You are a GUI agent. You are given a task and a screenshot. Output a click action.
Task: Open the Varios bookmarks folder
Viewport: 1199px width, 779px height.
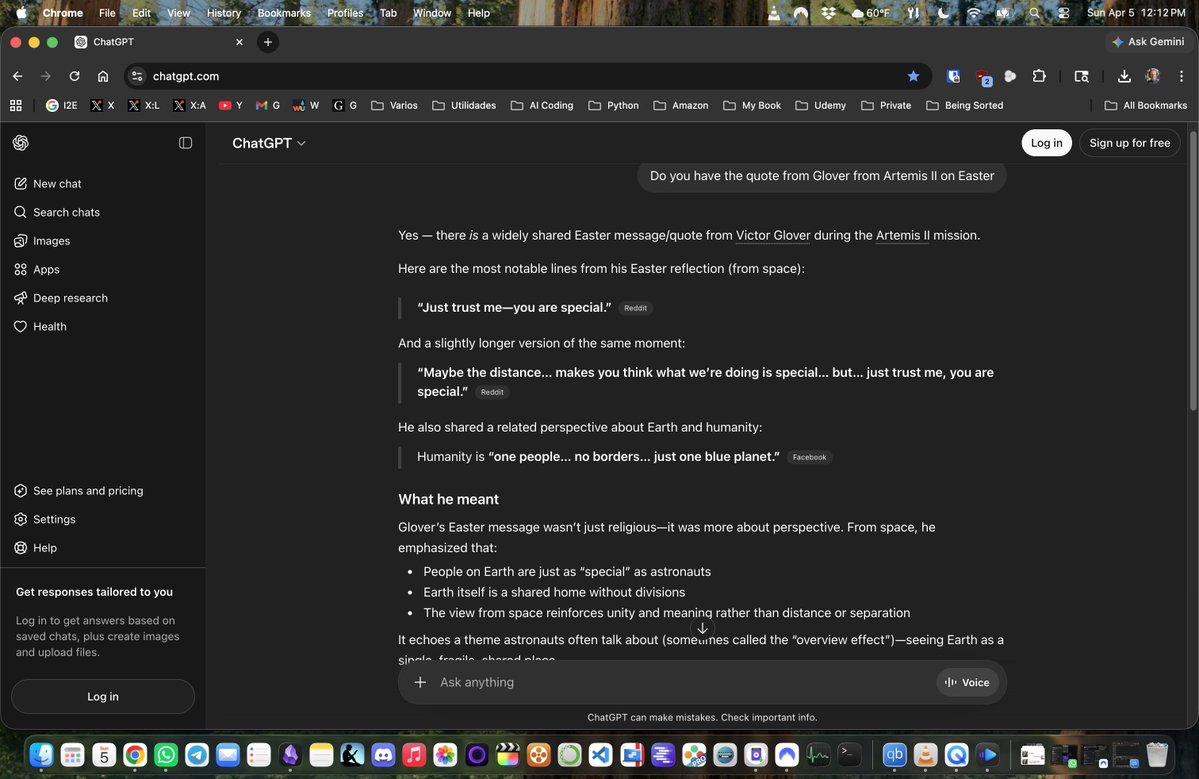[395, 105]
